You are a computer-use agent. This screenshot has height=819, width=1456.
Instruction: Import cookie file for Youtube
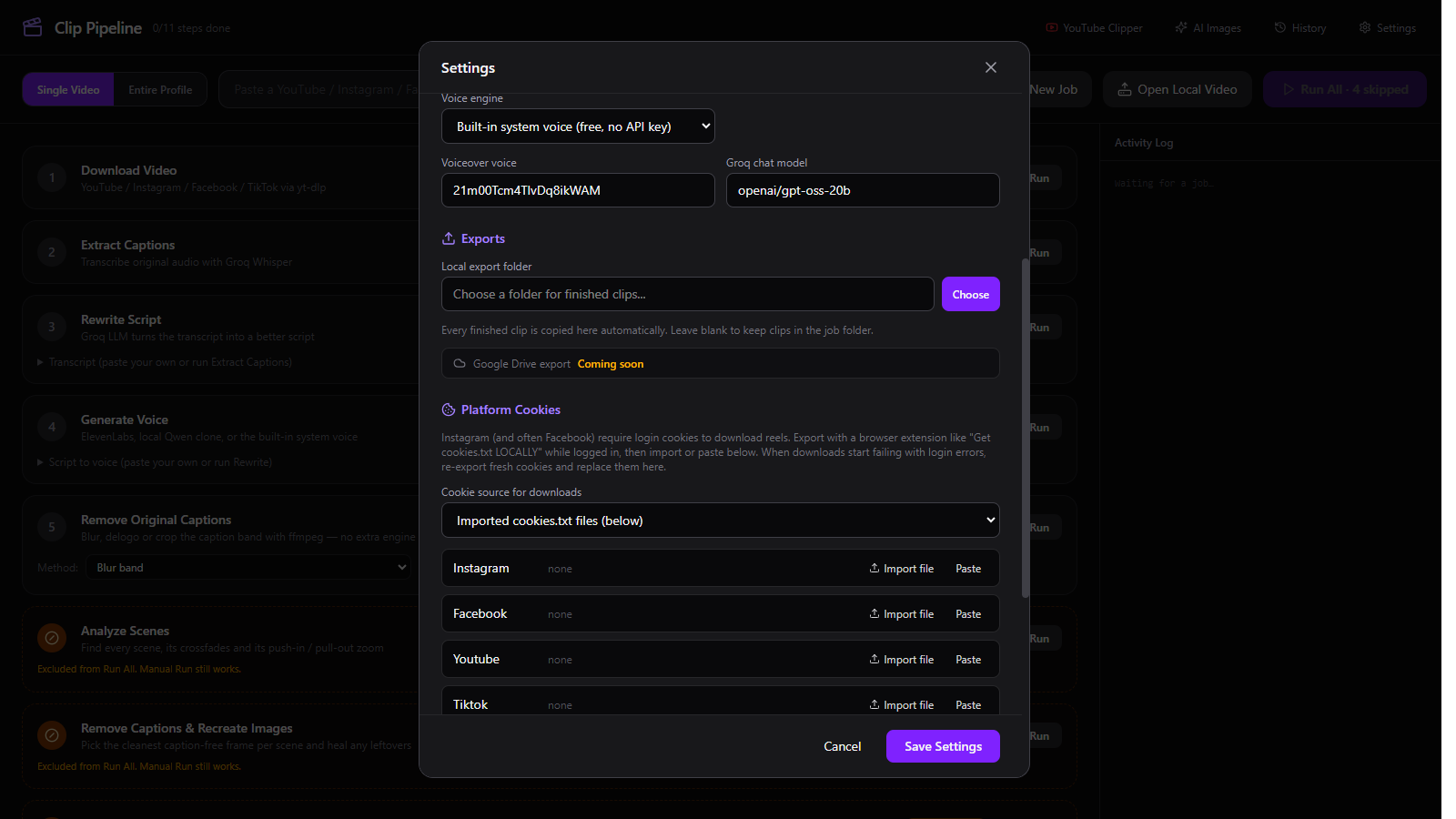tap(901, 660)
